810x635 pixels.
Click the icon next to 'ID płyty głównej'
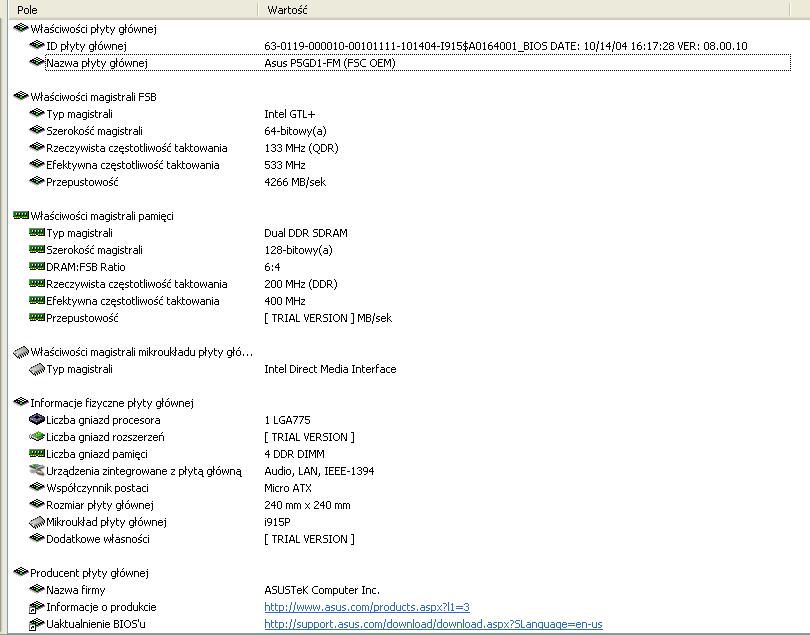click(x=37, y=45)
